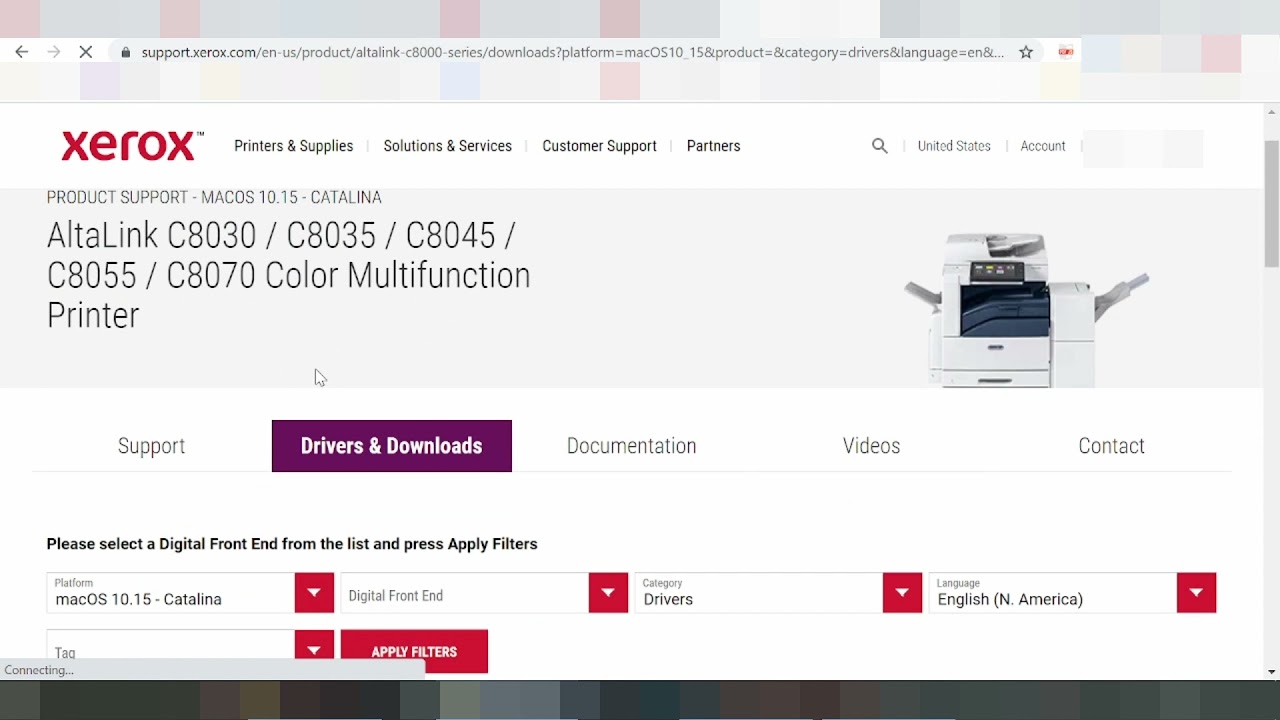Go back using the browser back arrow
The height and width of the screenshot is (720, 1280).
[x=22, y=52]
